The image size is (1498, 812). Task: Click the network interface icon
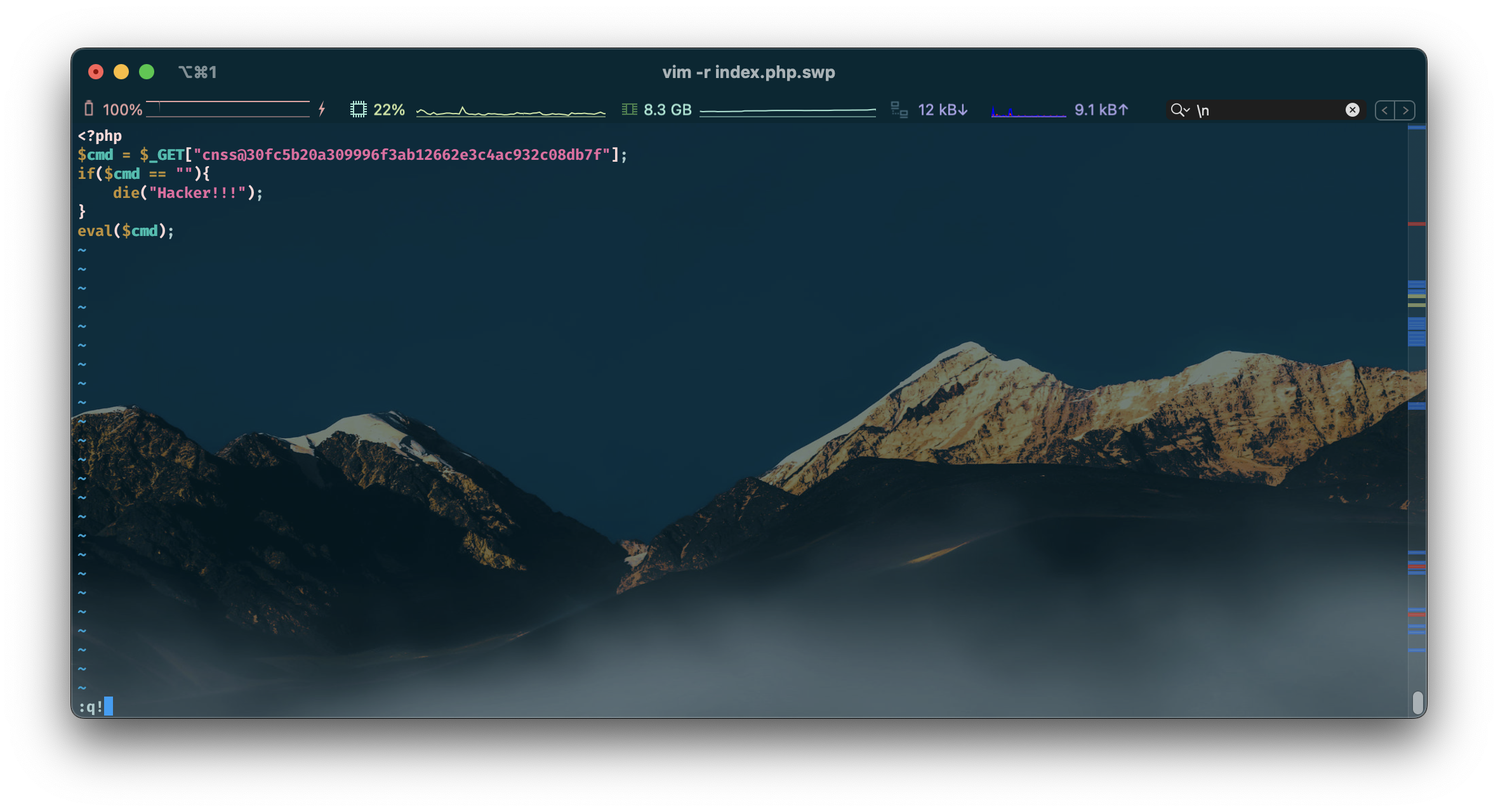click(899, 109)
